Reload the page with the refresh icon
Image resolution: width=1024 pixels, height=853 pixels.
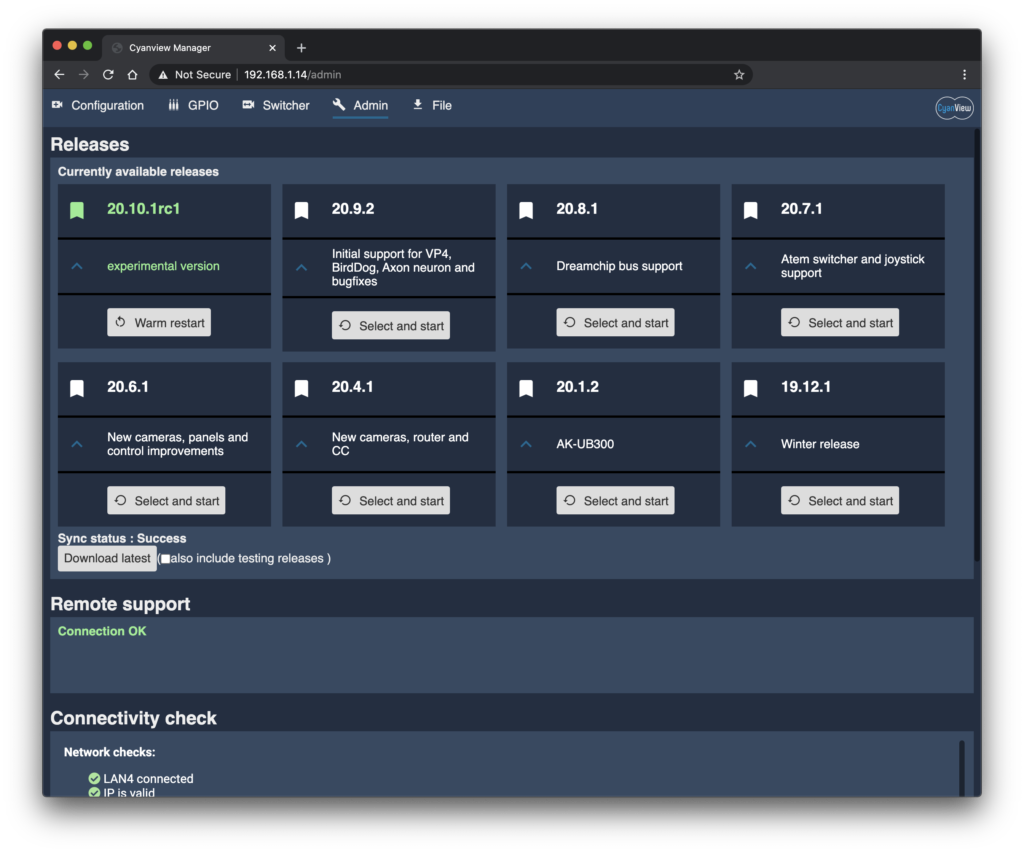point(108,74)
